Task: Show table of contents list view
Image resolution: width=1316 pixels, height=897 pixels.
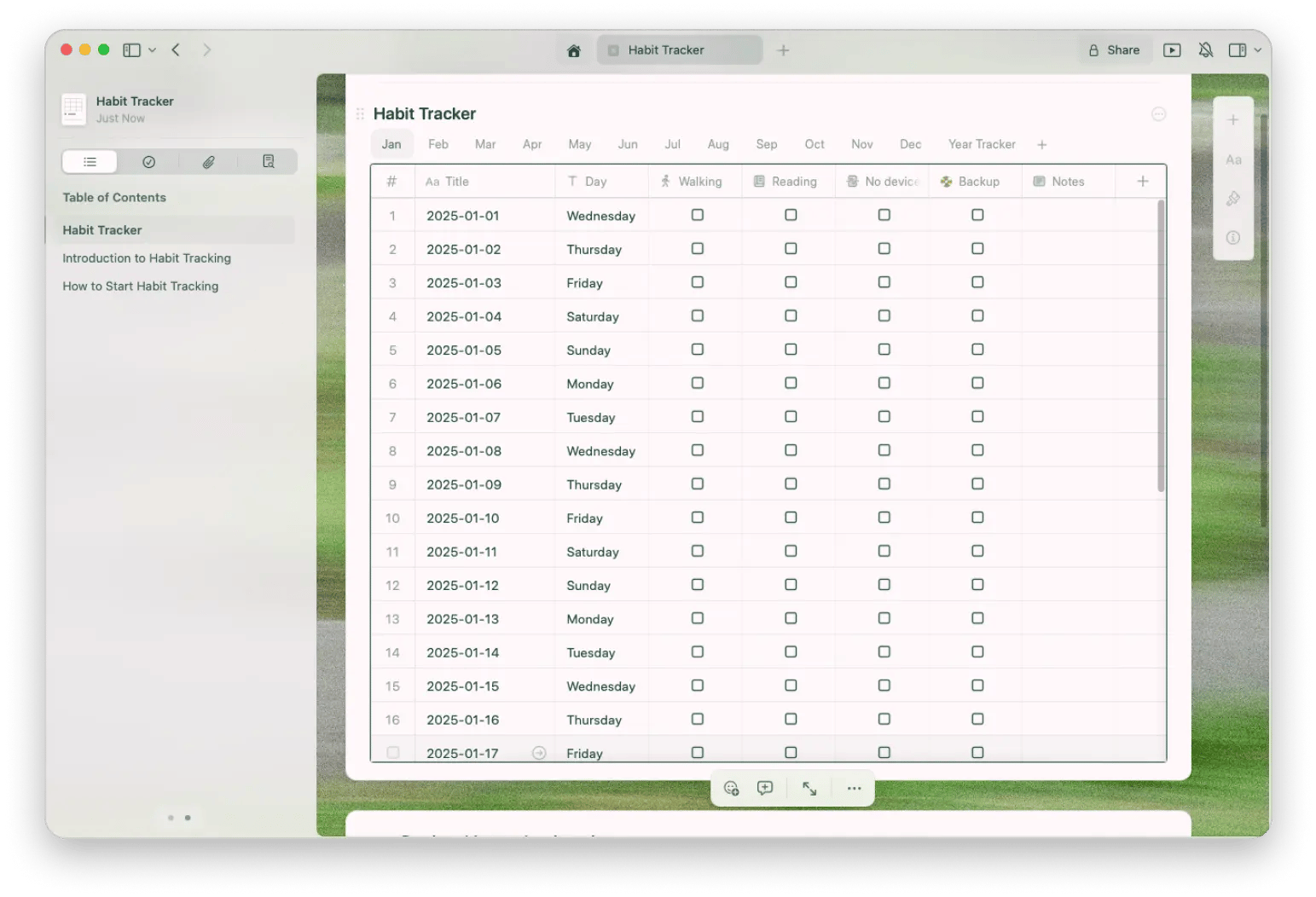Action: click(x=90, y=162)
